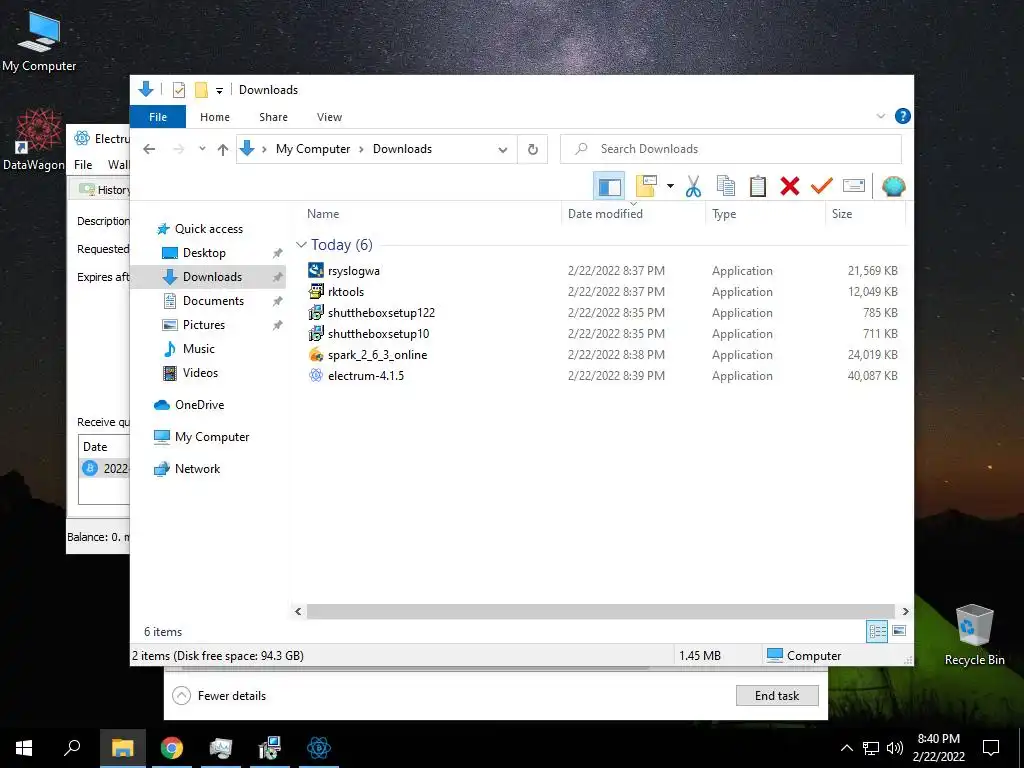Open the File ribbon tab

click(x=157, y=117)
